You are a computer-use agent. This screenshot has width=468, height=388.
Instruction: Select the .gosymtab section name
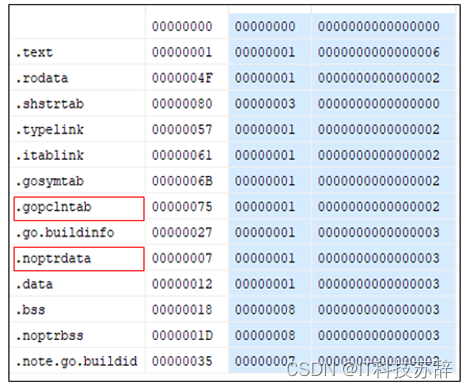coord(50,182)
